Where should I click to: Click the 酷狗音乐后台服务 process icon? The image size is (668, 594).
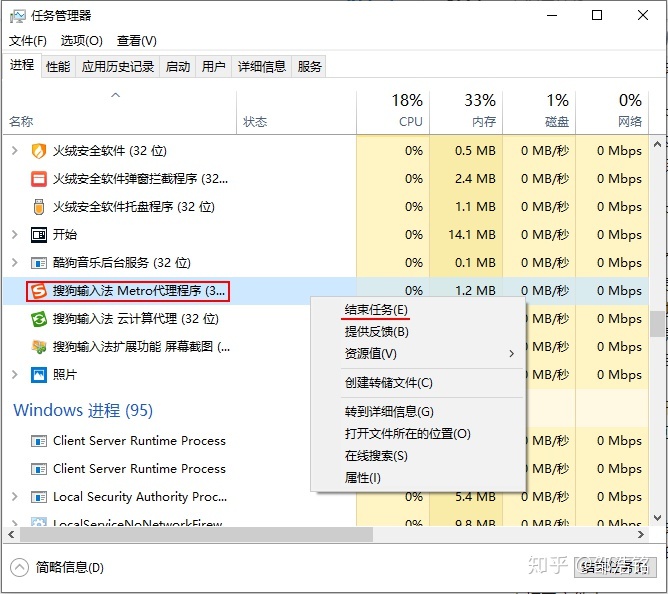pyautogui.click(x=39, y=263)
